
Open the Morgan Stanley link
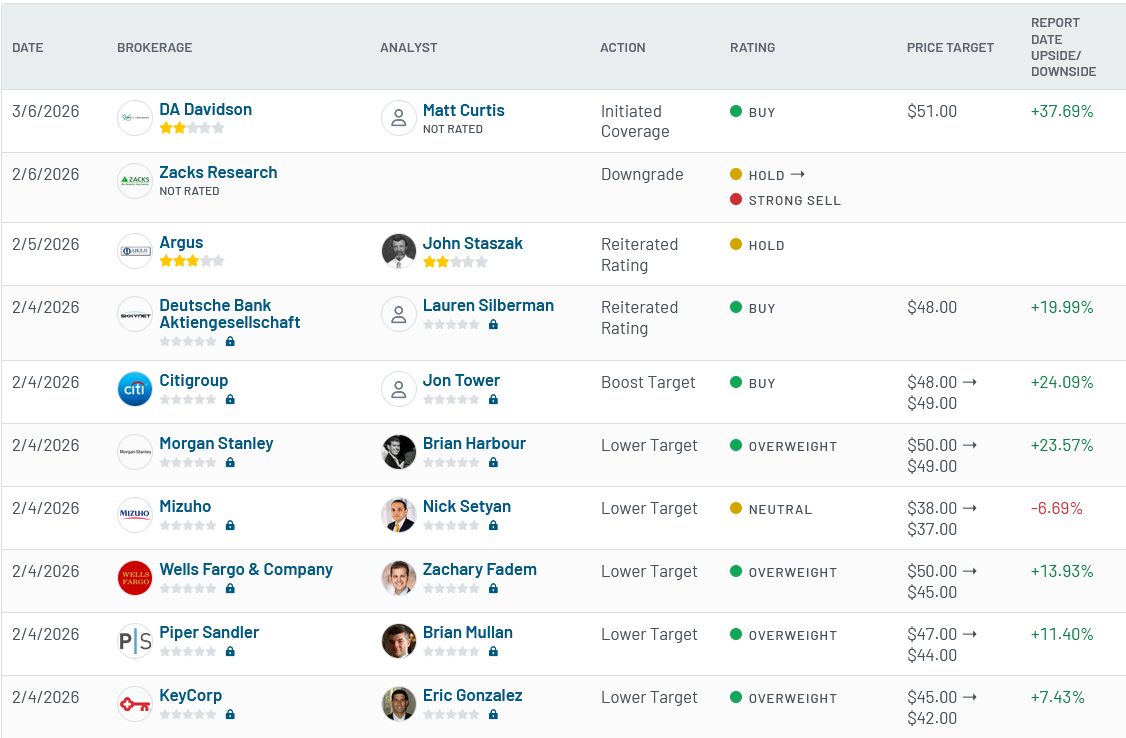tap(216, 444)
